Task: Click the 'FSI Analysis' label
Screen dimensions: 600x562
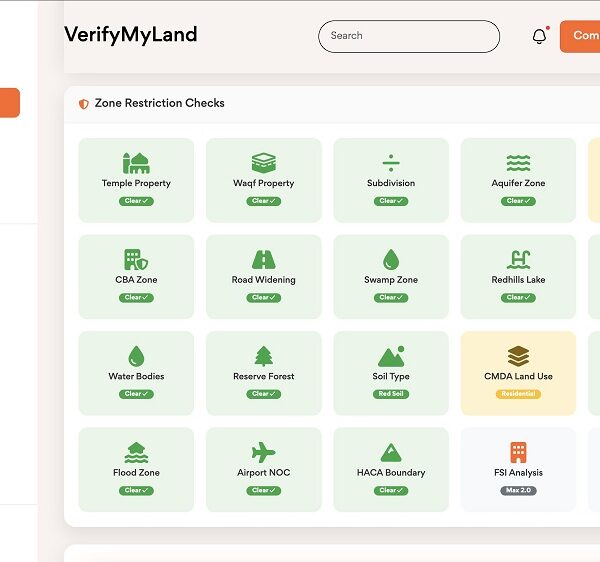Action: [518, 473]
